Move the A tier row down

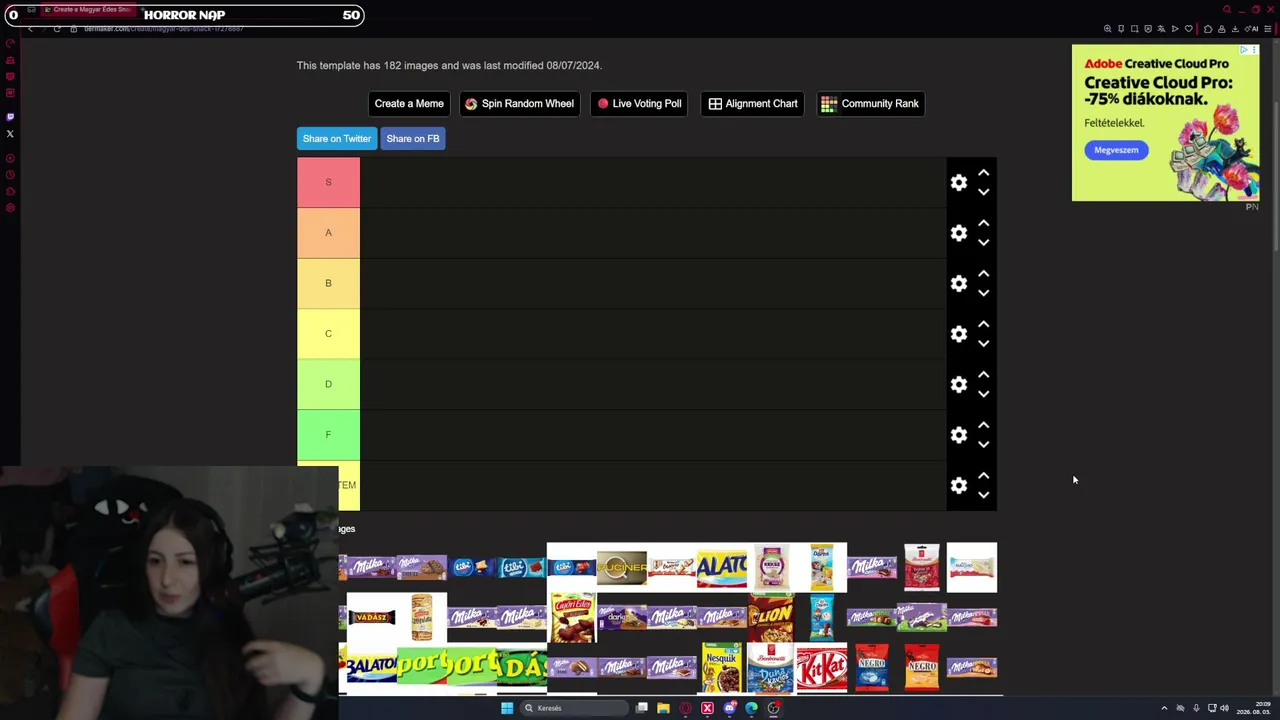coord(984,242)
